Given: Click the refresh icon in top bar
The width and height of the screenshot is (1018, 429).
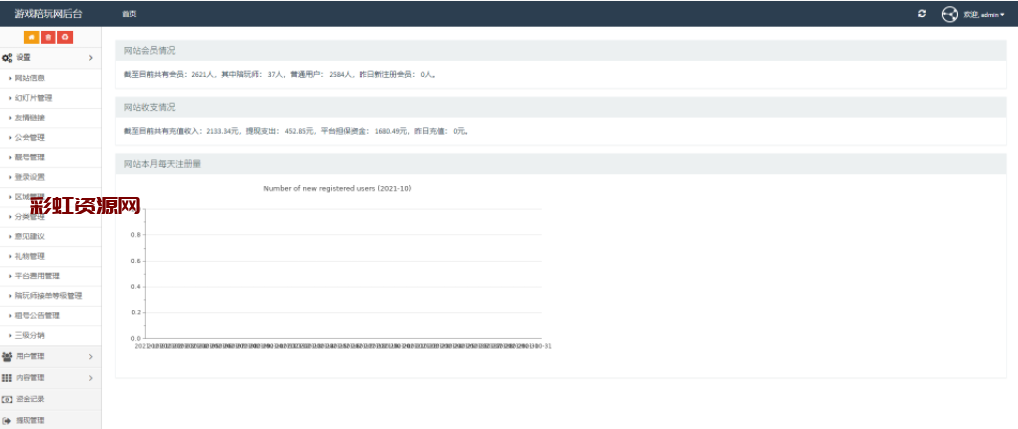Looking at the screenshot, I should 921,14.
